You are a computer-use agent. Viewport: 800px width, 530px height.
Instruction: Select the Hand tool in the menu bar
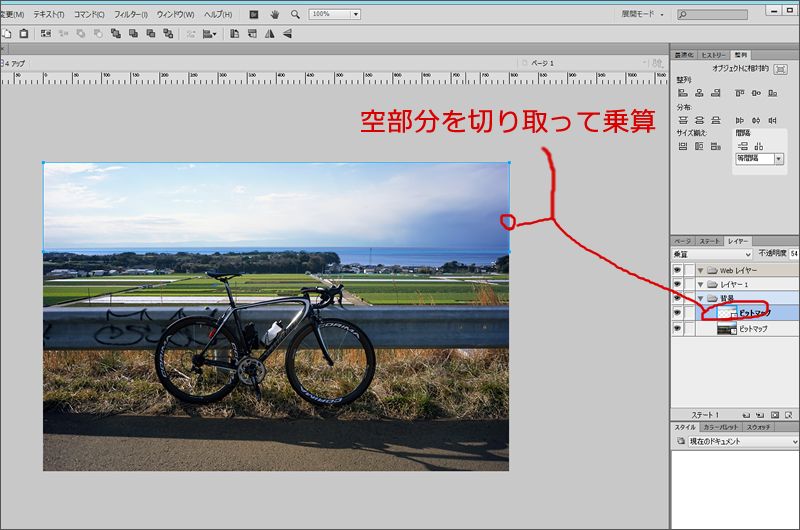(x=274, y=14)
